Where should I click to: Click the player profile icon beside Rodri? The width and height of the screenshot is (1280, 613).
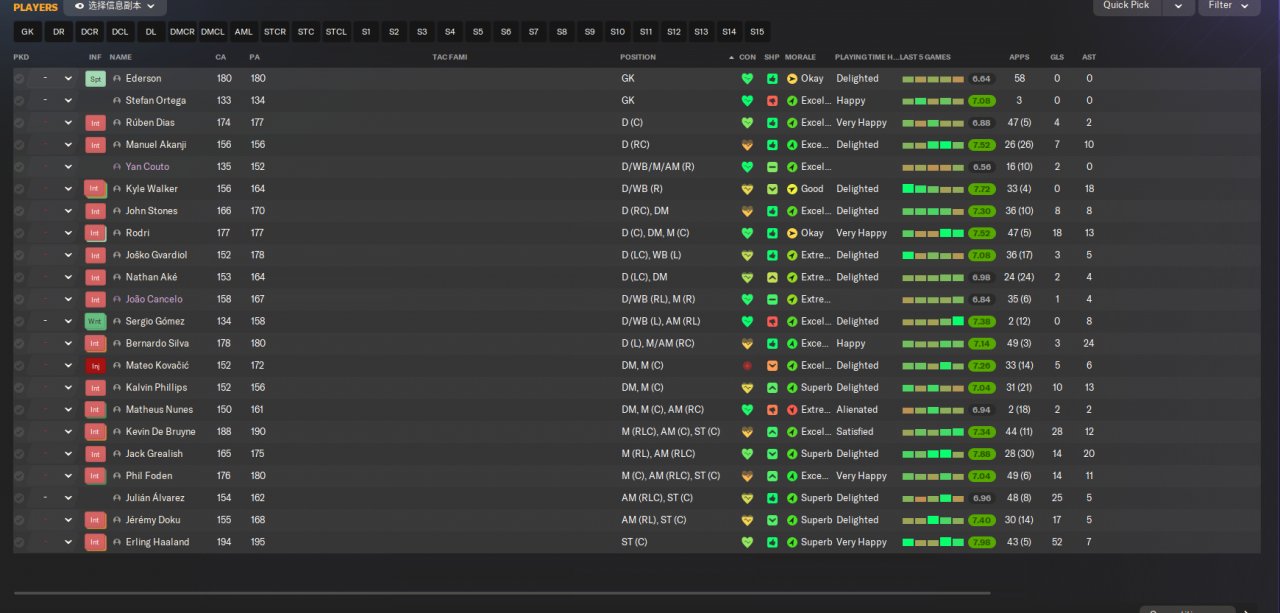click(x=117, y=233)
